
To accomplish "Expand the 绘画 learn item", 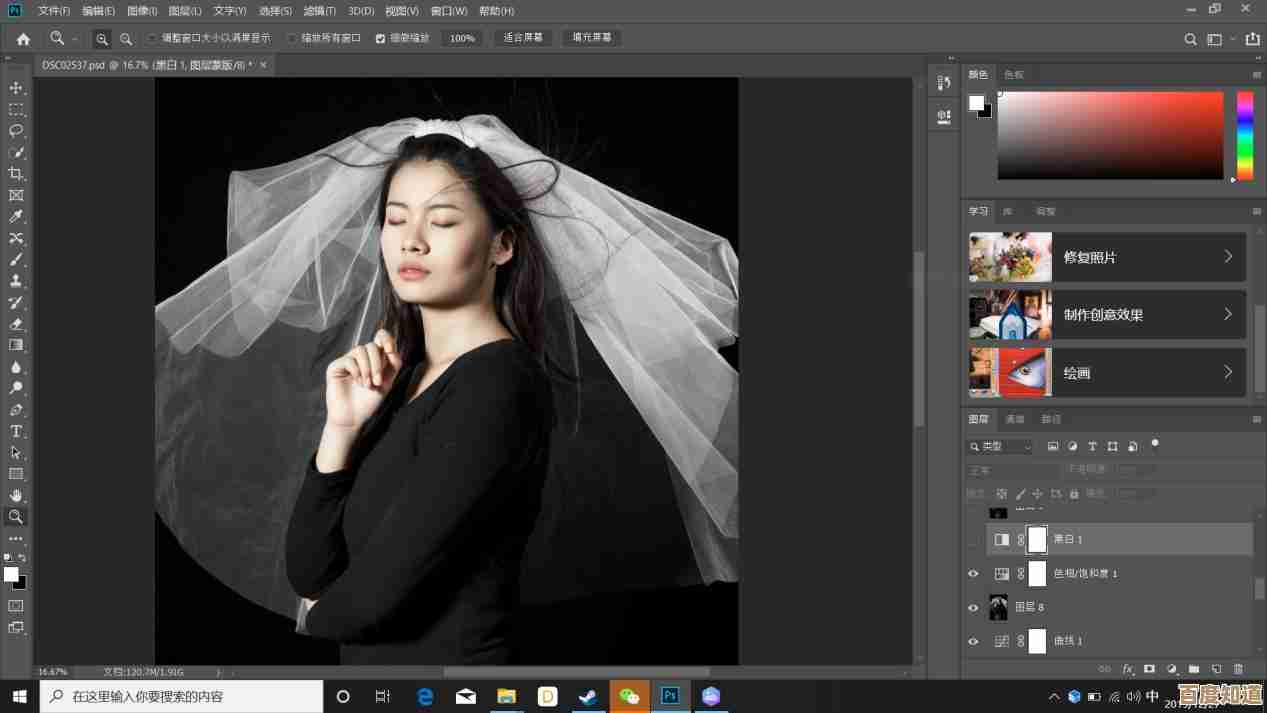I will 1228,372.
